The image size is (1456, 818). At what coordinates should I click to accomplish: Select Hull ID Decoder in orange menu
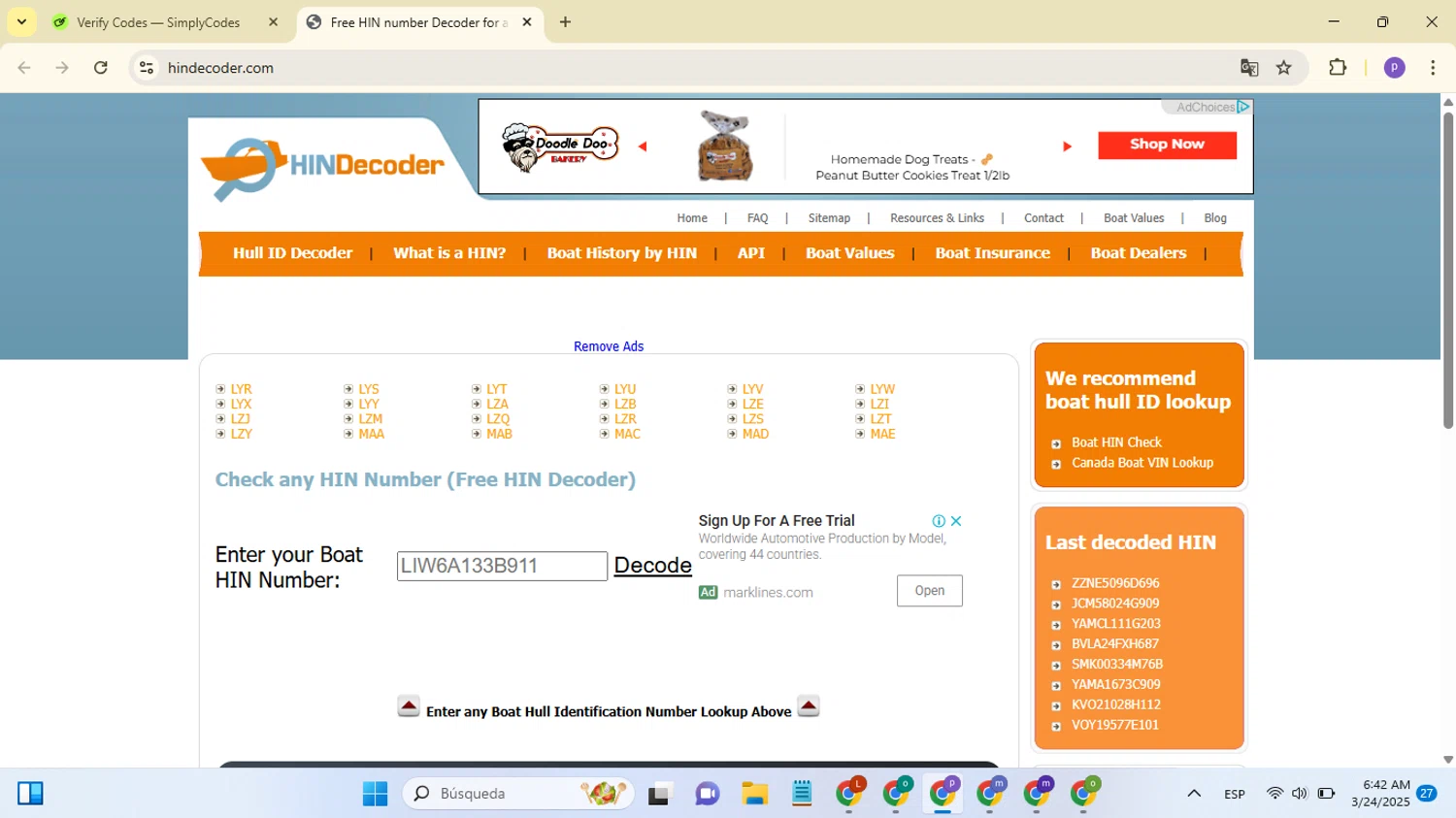click(292, 253)
